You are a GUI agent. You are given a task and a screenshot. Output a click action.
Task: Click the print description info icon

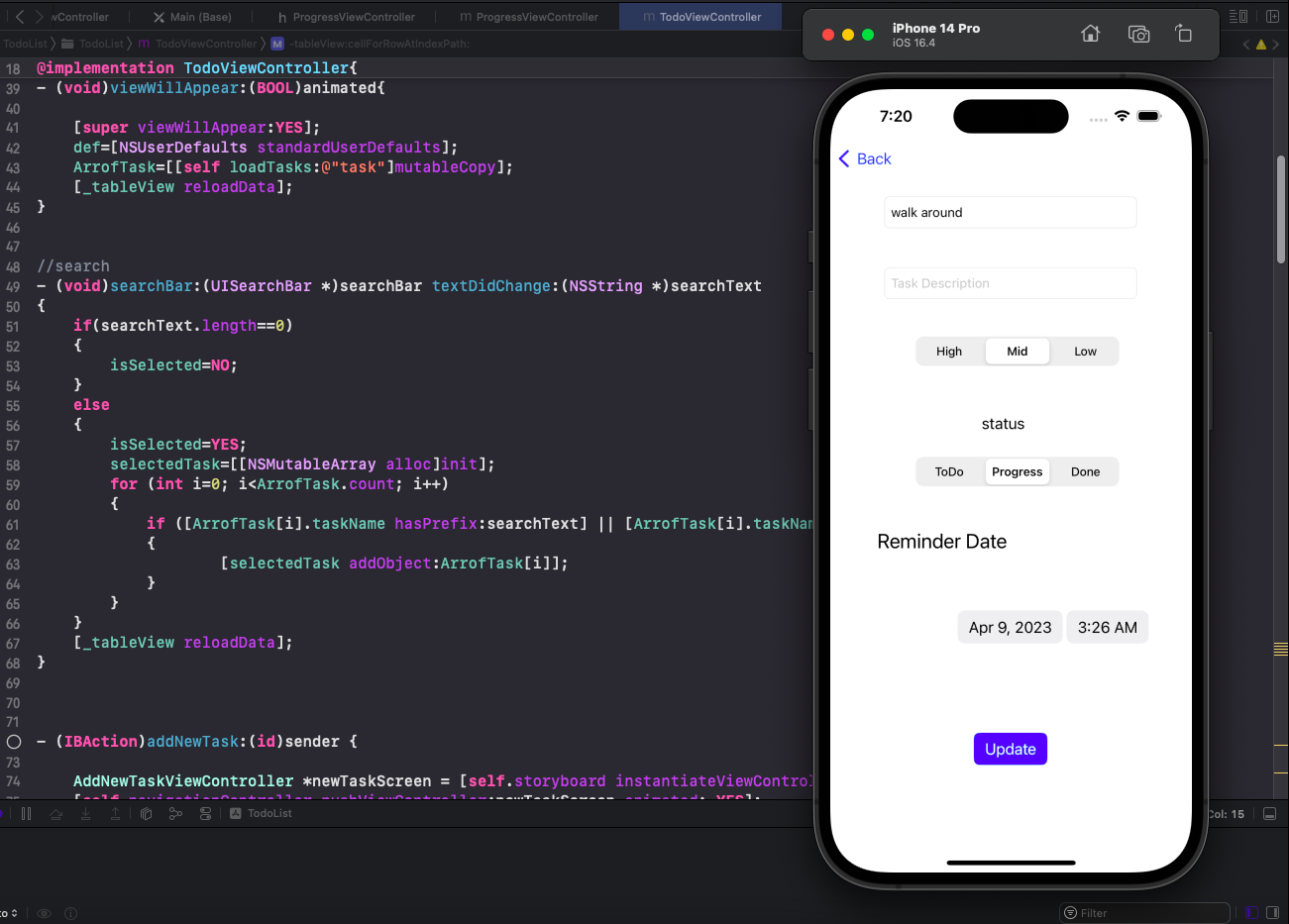(70, 913)
